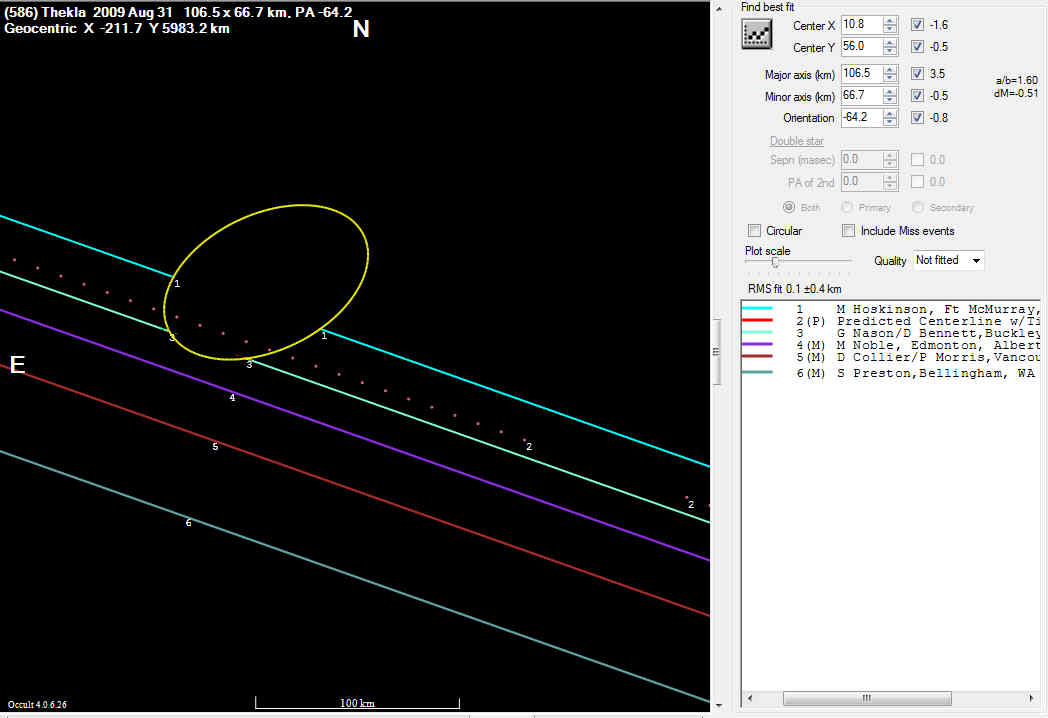Click the observer list horizontal scrollbar thumb
This screenshot has height=718, width=1048.
(x=867, y=698)
